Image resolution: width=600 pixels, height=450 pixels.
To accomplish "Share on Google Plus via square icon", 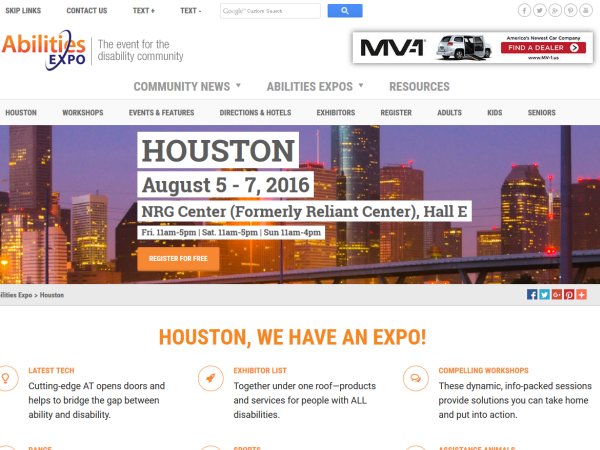I will (556, 294).
